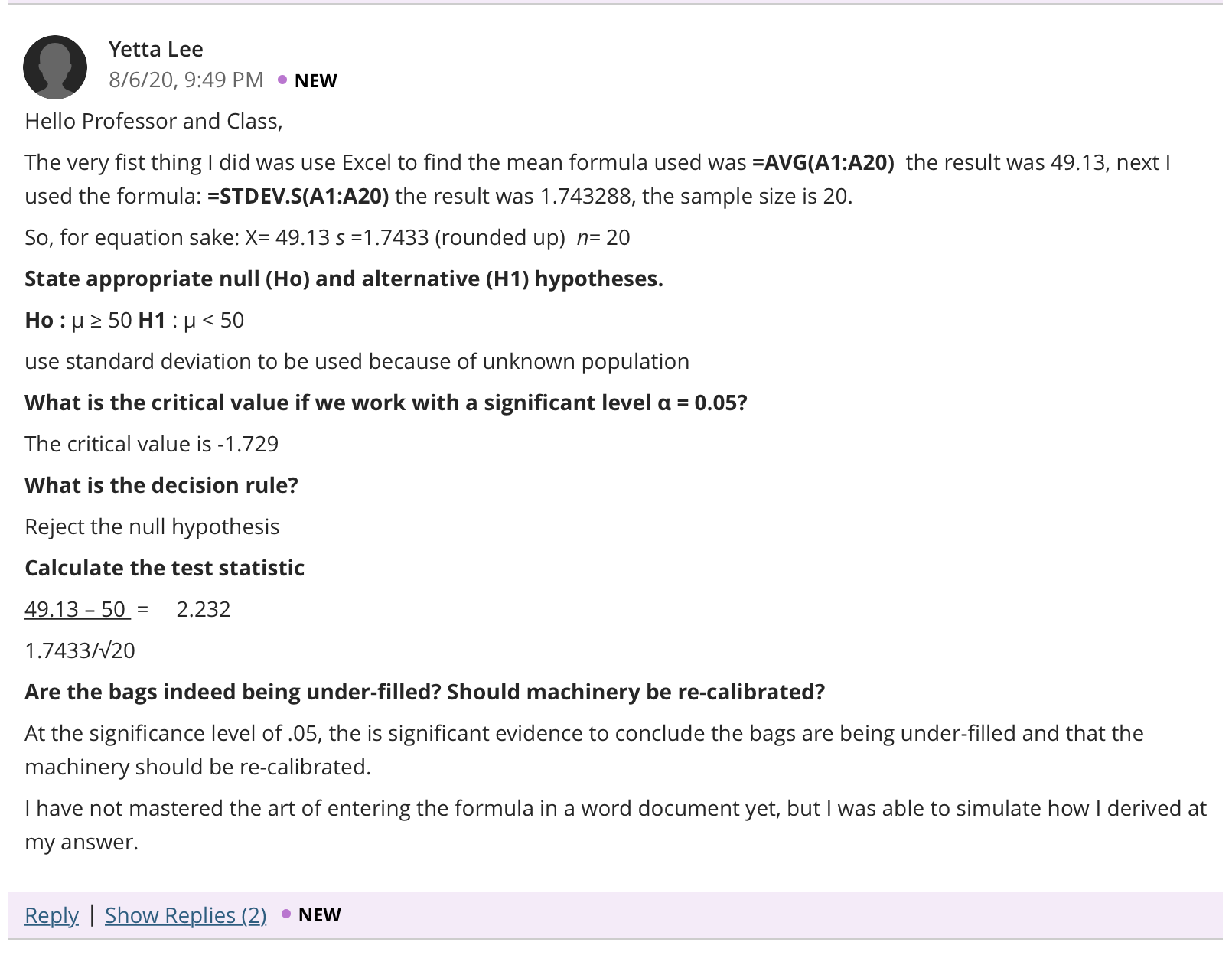The height and width of the screenshot is (955, 1232).
Task: Click the bags under-filled question heading
Action: 425,693
